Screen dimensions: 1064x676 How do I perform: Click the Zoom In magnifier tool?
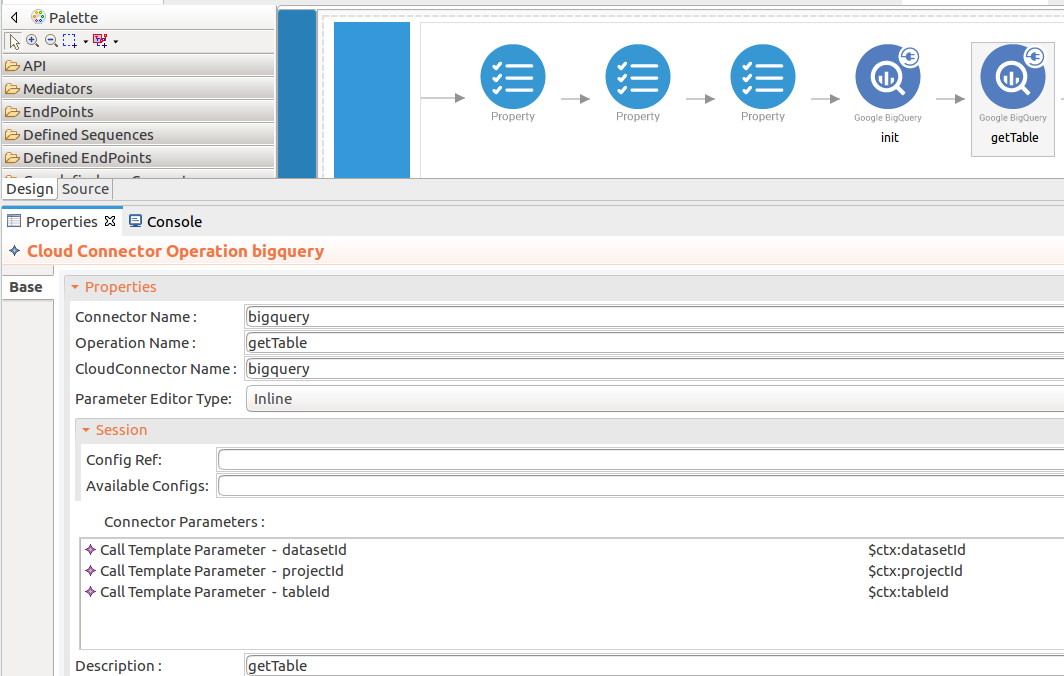(32, 41)
